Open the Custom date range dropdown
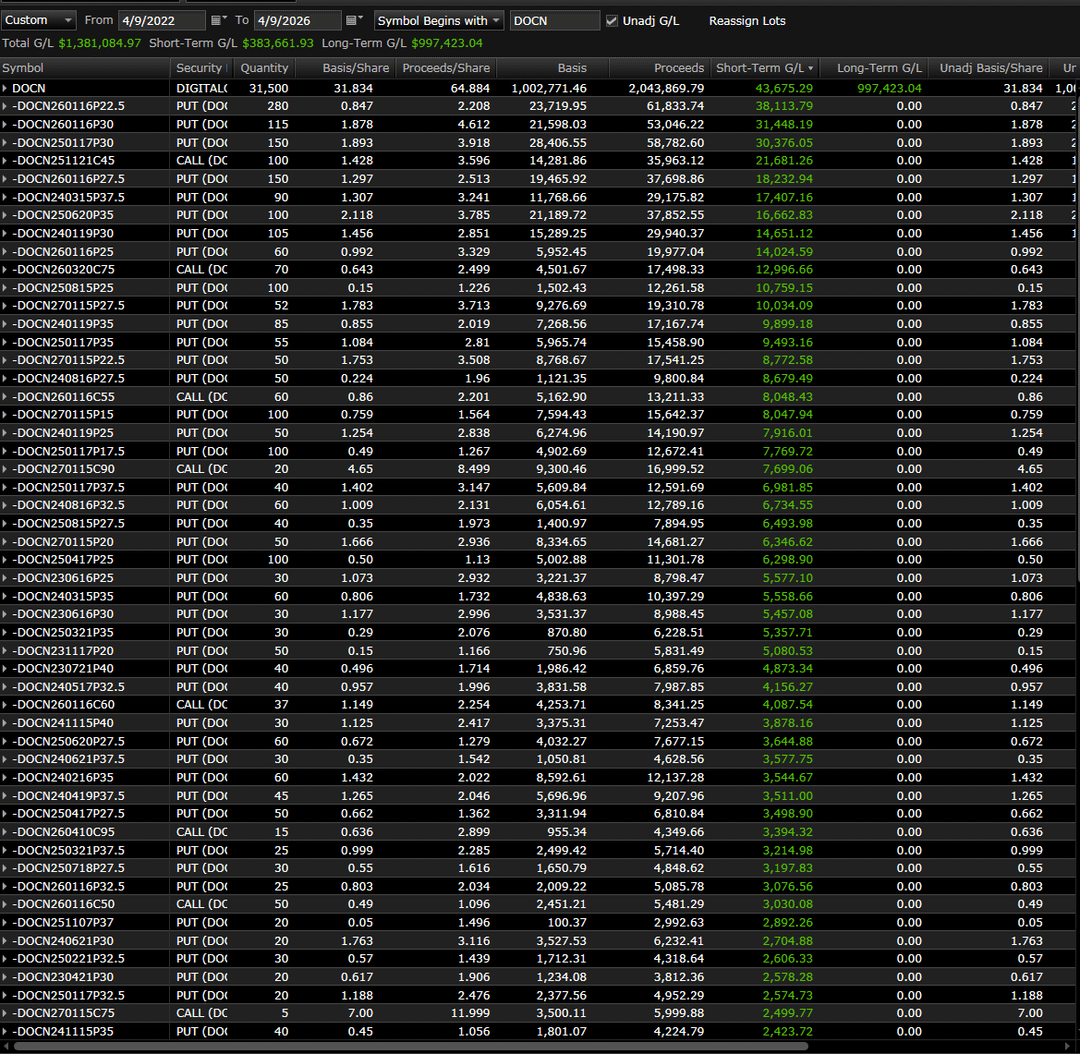 click(x=38, y=20)
